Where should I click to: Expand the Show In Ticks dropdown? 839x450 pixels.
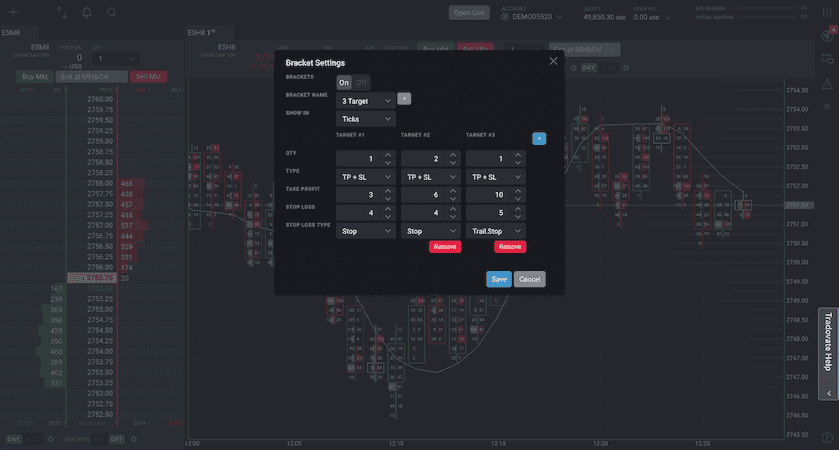366,118
